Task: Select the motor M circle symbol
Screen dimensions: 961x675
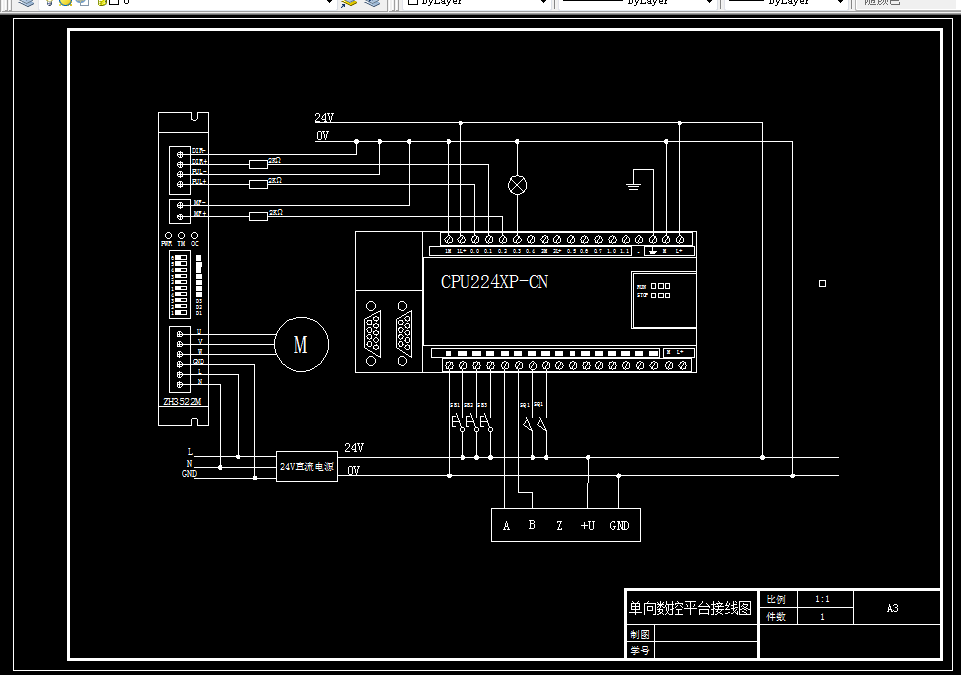Action: [x=301, y=345]
